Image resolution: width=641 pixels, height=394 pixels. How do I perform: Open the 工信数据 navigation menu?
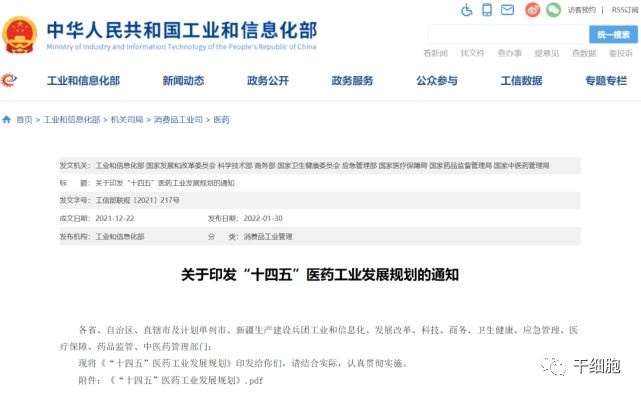pyautogui.click(x=522, y=81)
